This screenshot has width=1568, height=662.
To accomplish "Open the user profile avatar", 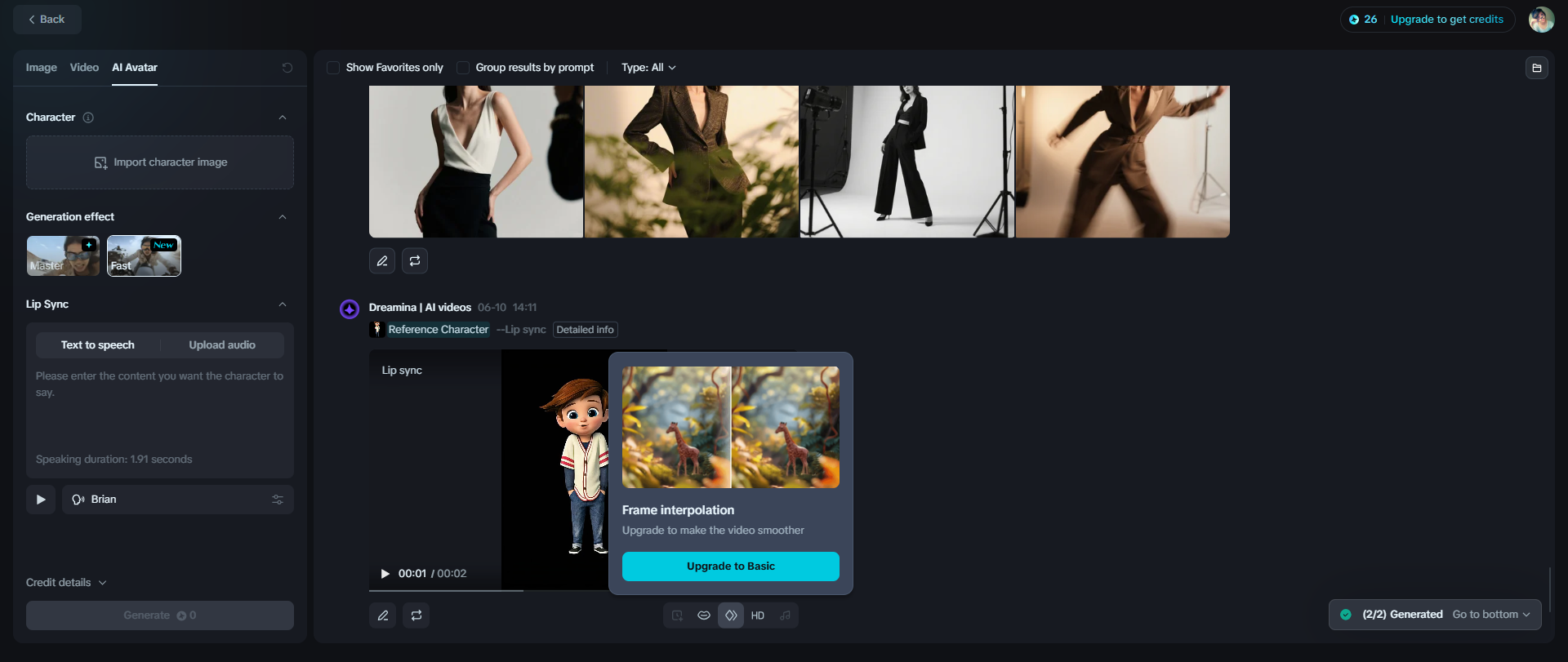I will tap(1541, 20).
